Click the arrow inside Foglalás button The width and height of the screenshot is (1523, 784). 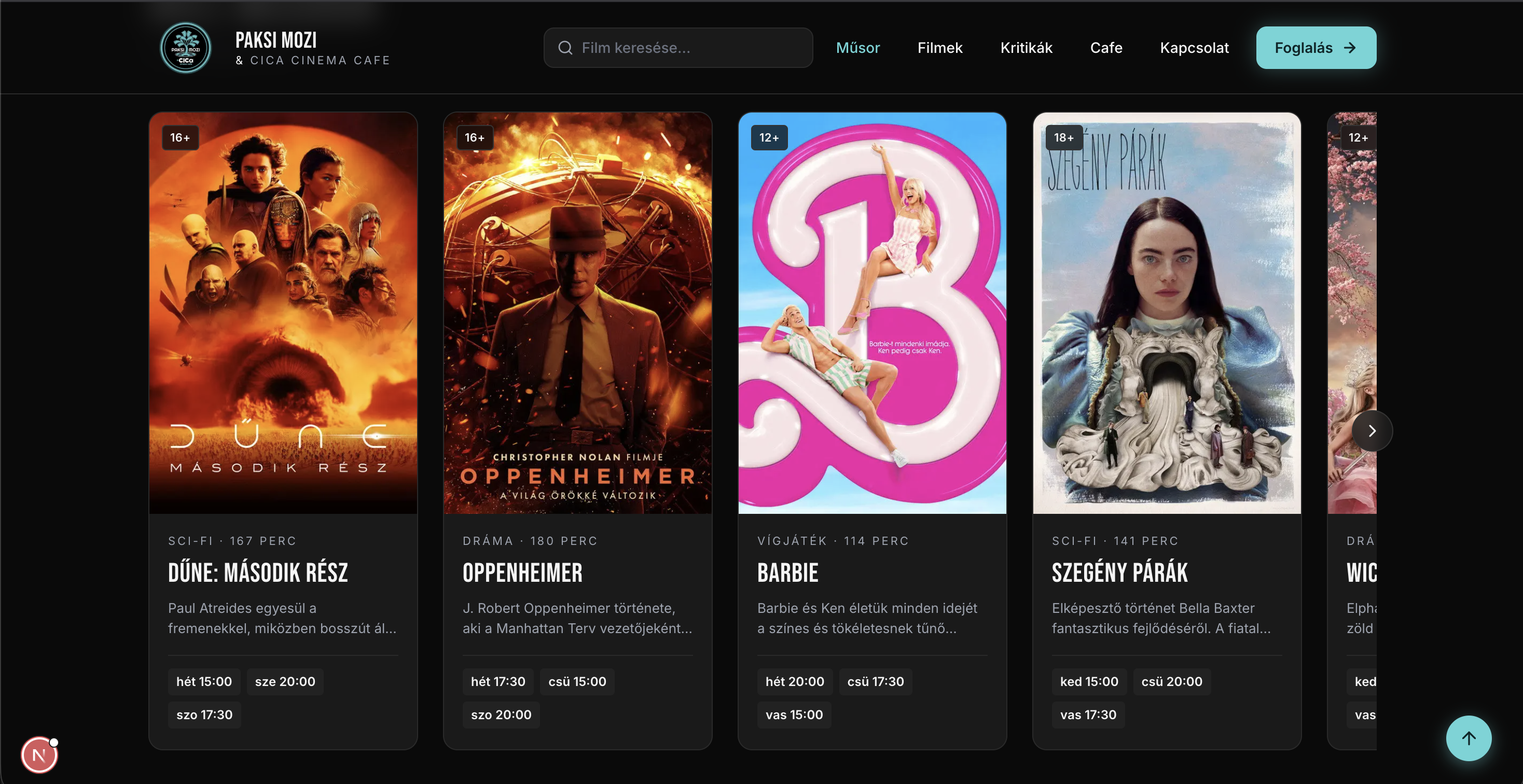pos(1350,48)
